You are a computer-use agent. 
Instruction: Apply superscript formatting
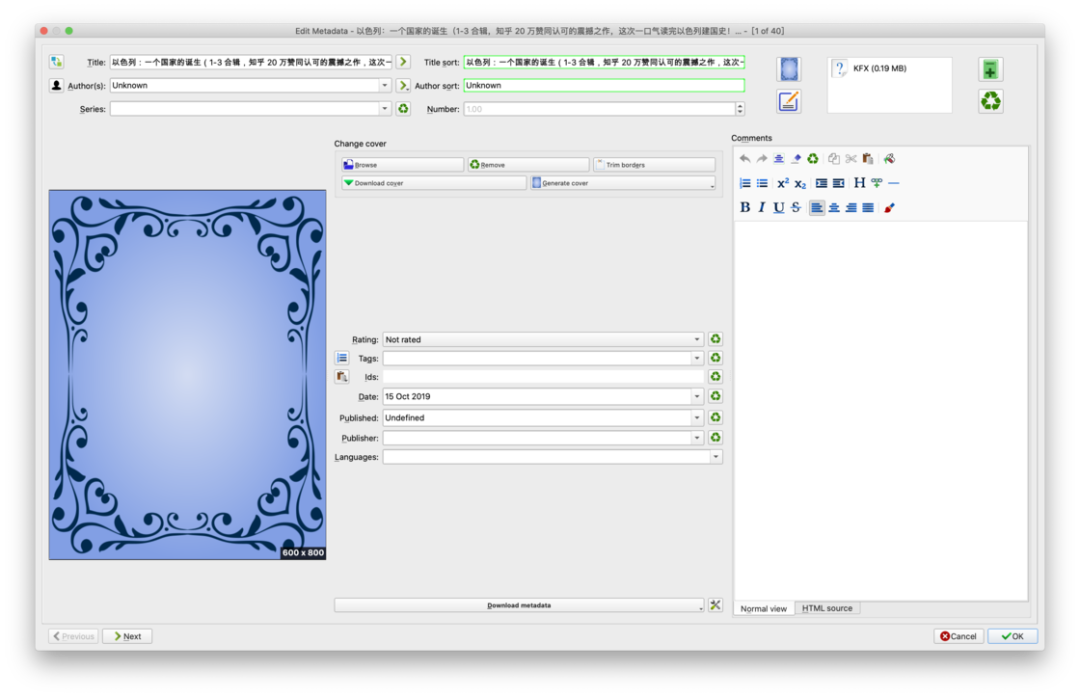[782, 183]
